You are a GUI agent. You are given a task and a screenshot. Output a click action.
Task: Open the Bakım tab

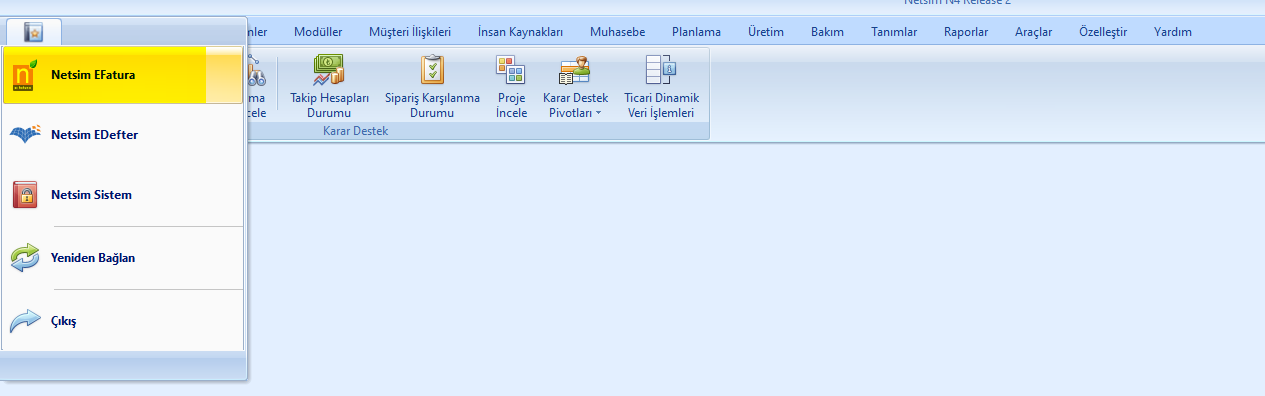point(827,32)
